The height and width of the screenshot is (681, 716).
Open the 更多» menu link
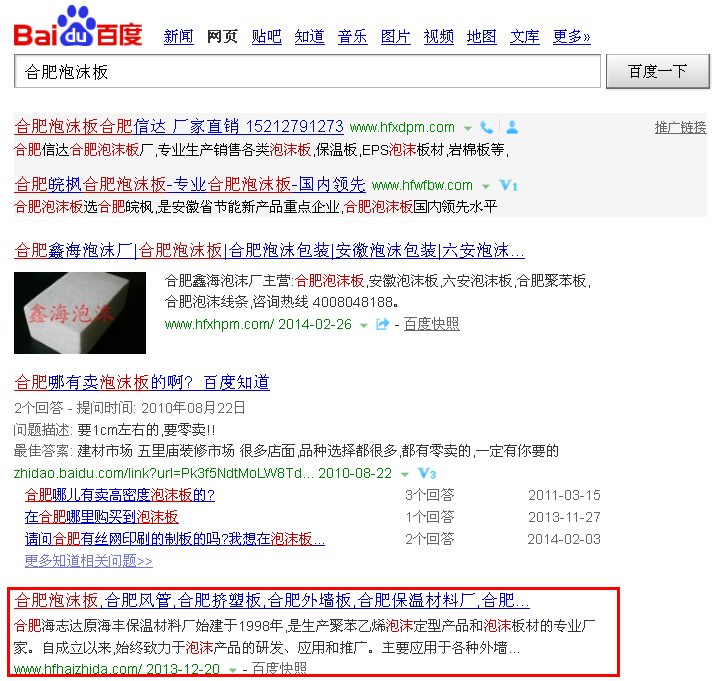571,36
